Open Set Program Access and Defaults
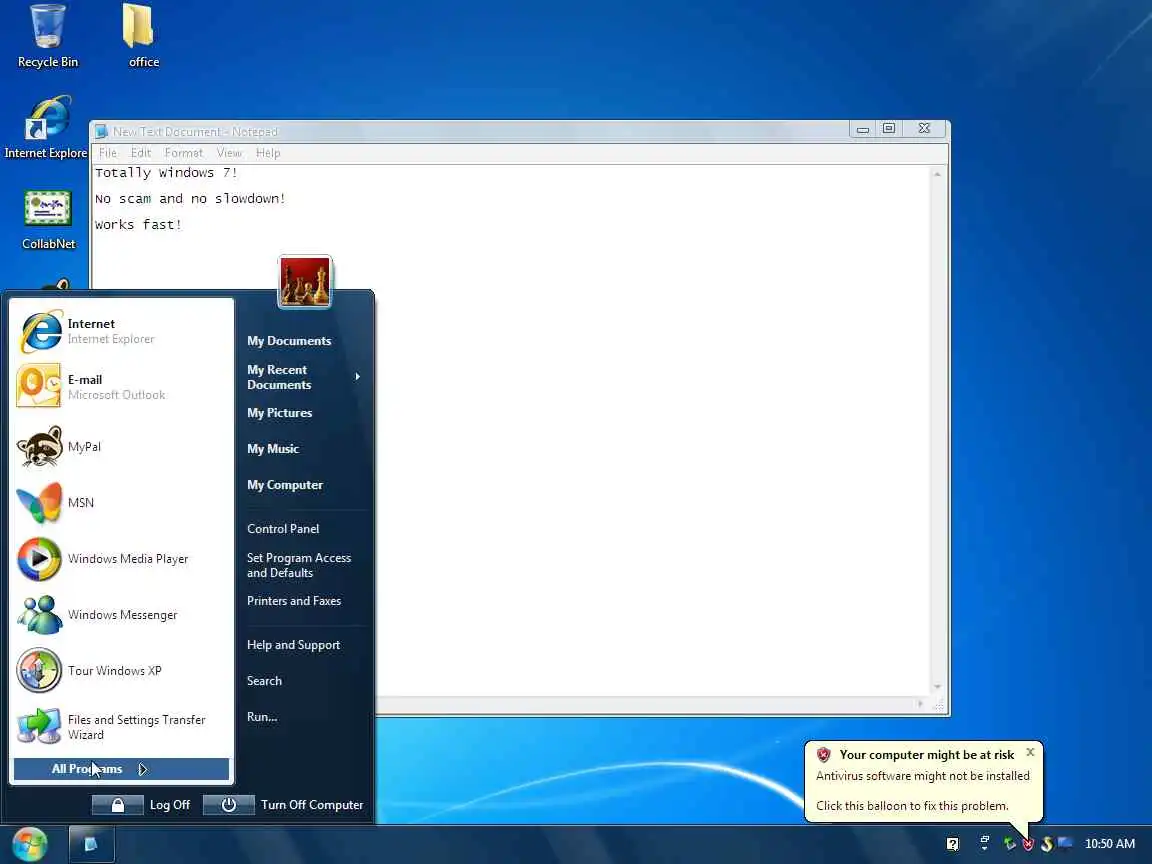1152x864 pixels. tap(299, 566)
